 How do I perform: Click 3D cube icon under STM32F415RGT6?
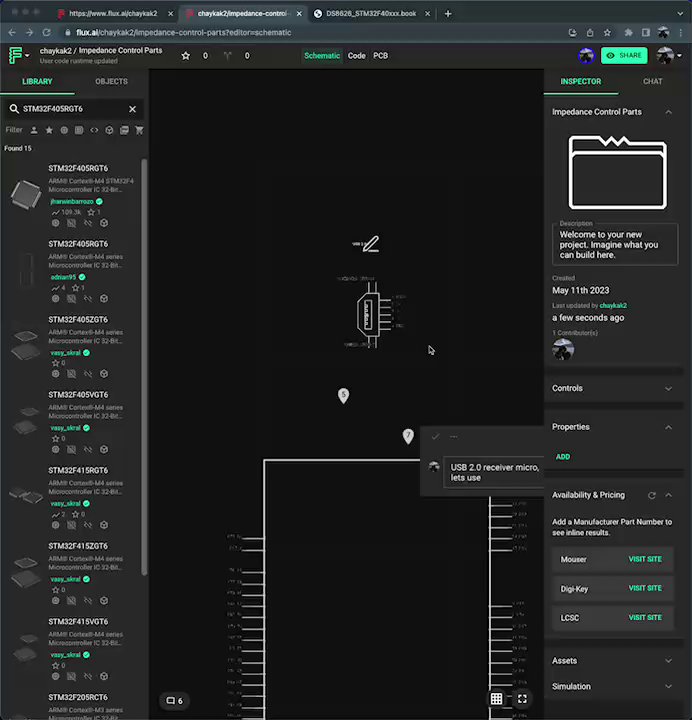pyautogui.click(x=104, y=525)
